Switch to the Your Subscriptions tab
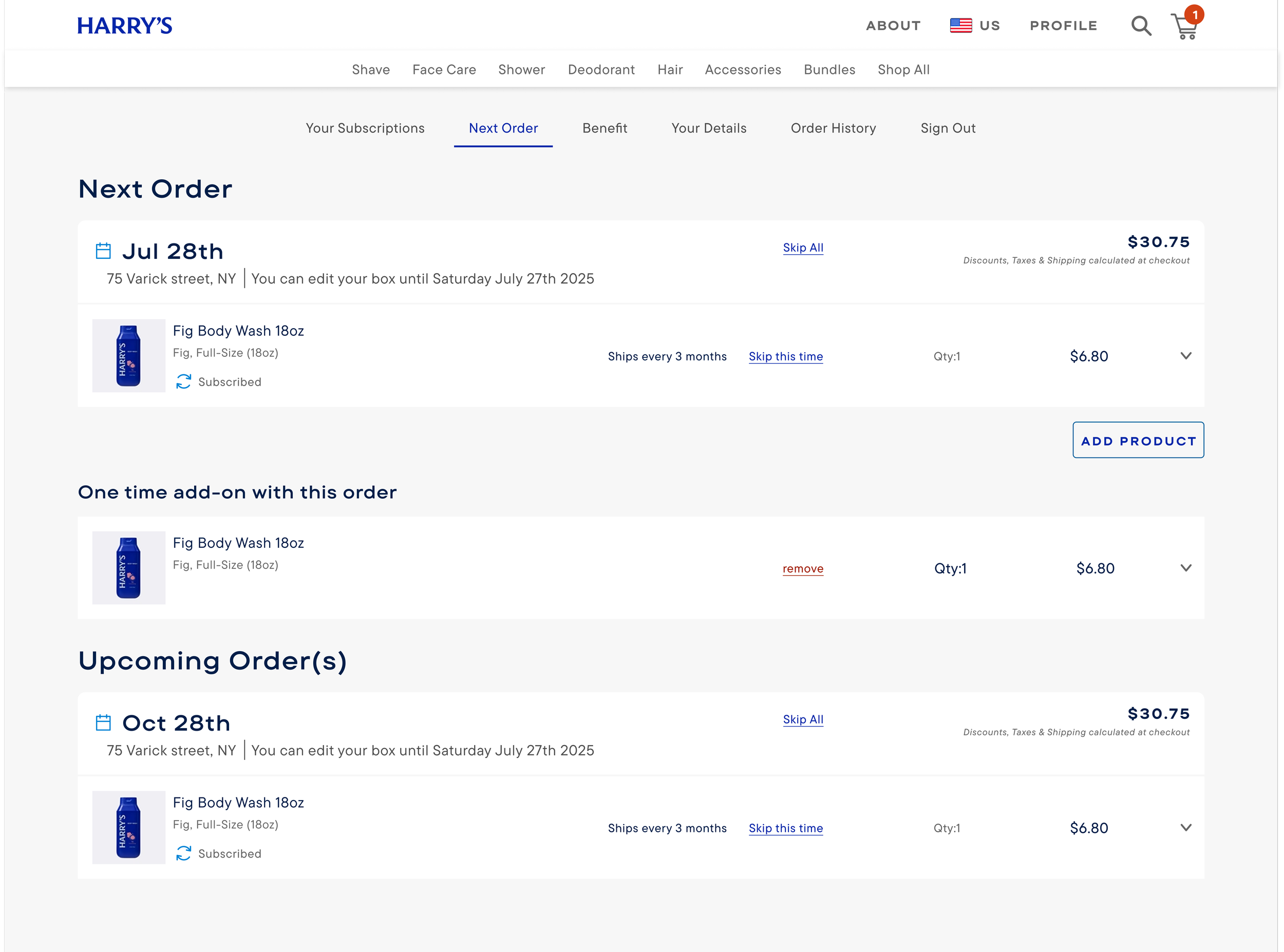This screenshot has height=952, width=1284. pyautogui.click(x=365, y=128)
